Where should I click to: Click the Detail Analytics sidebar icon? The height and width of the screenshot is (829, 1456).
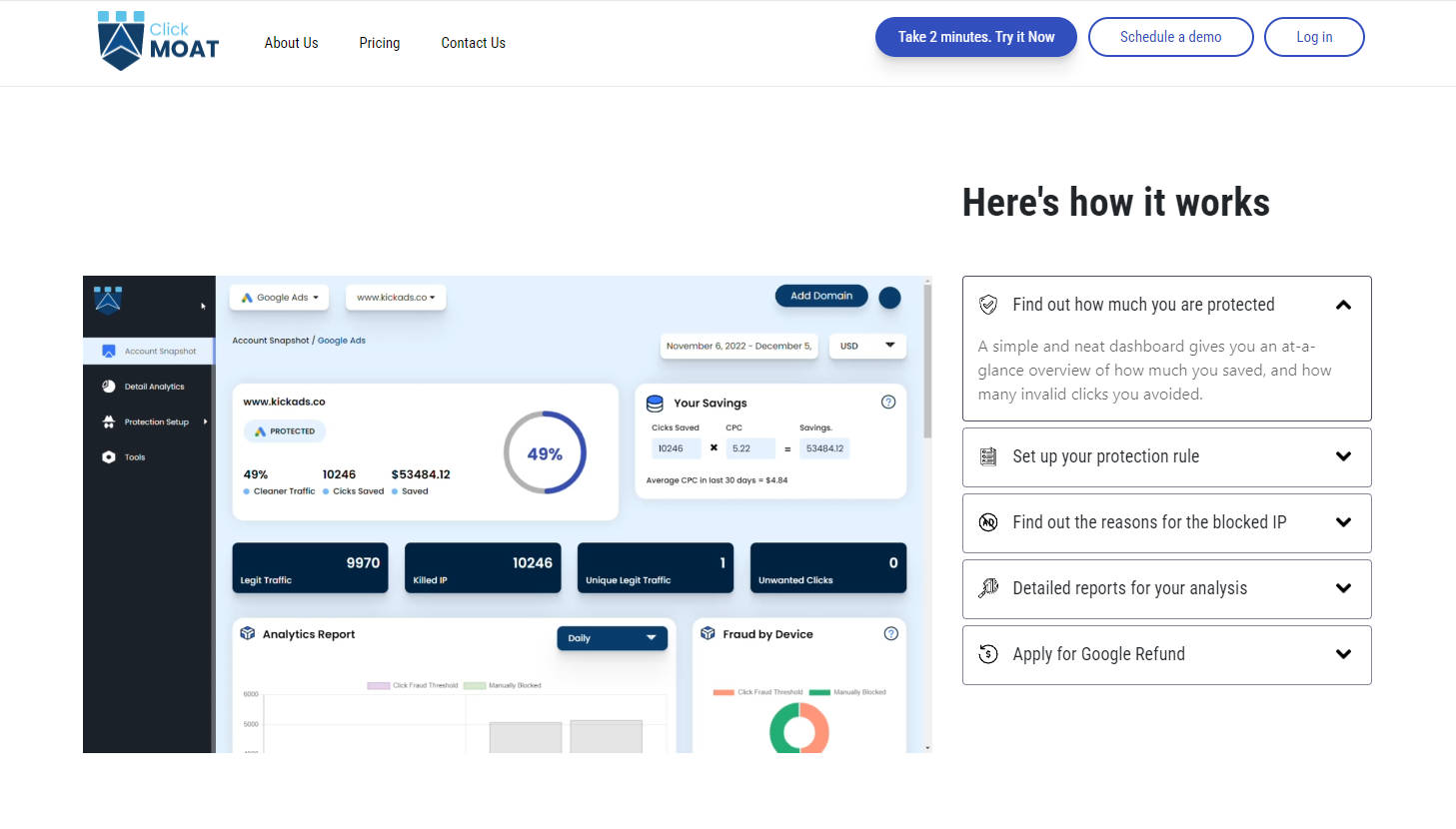pos(109,387)
